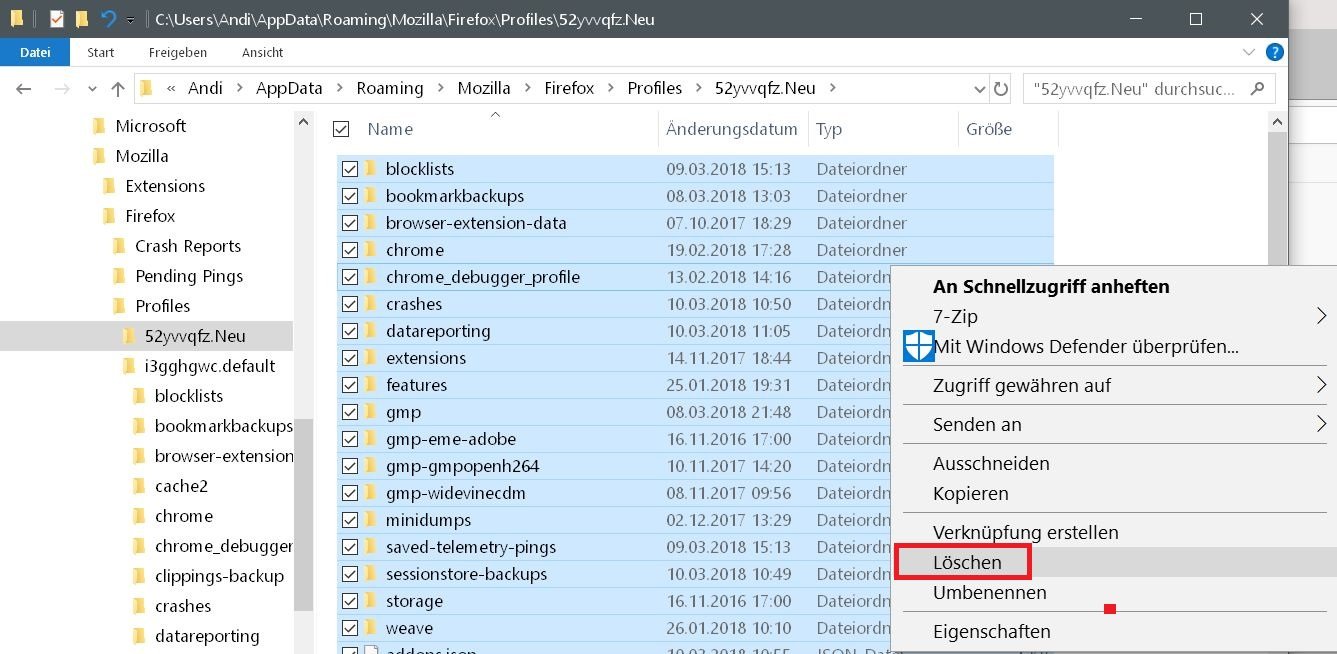The height and width of the screenshot is (654, 1337).
Task: Open the Datei tab
Action: pyautogui.click(x=35, y=52)
